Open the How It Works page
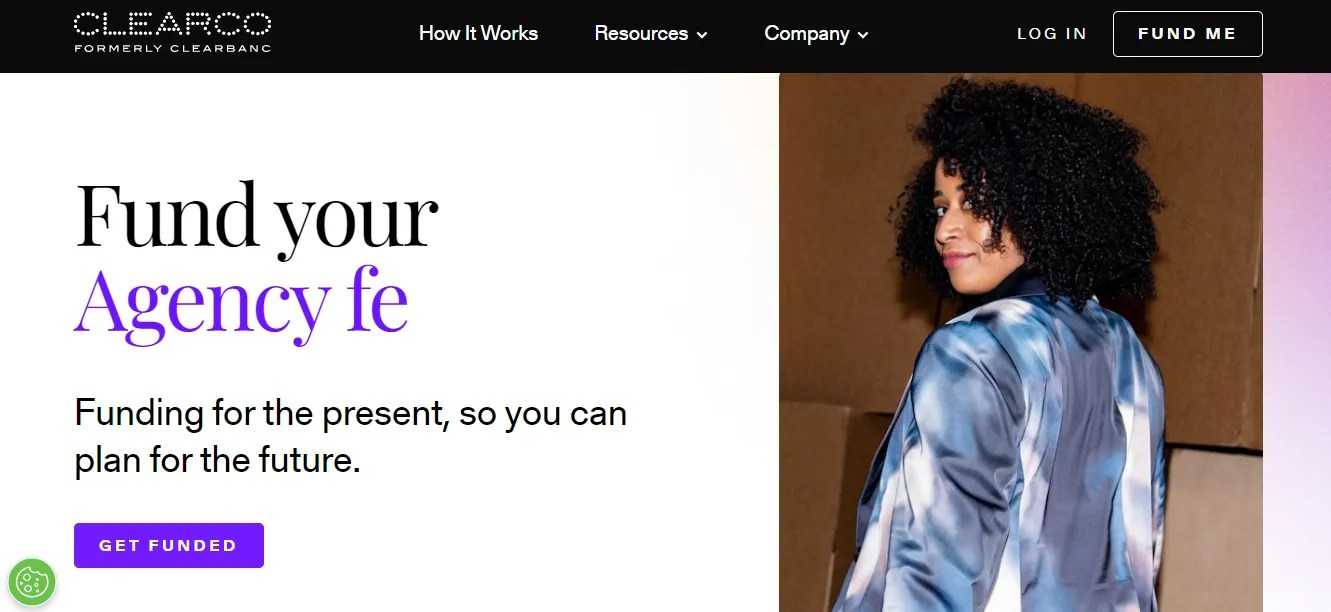This screenshot has height=612, width=1331. click(478, 33)
